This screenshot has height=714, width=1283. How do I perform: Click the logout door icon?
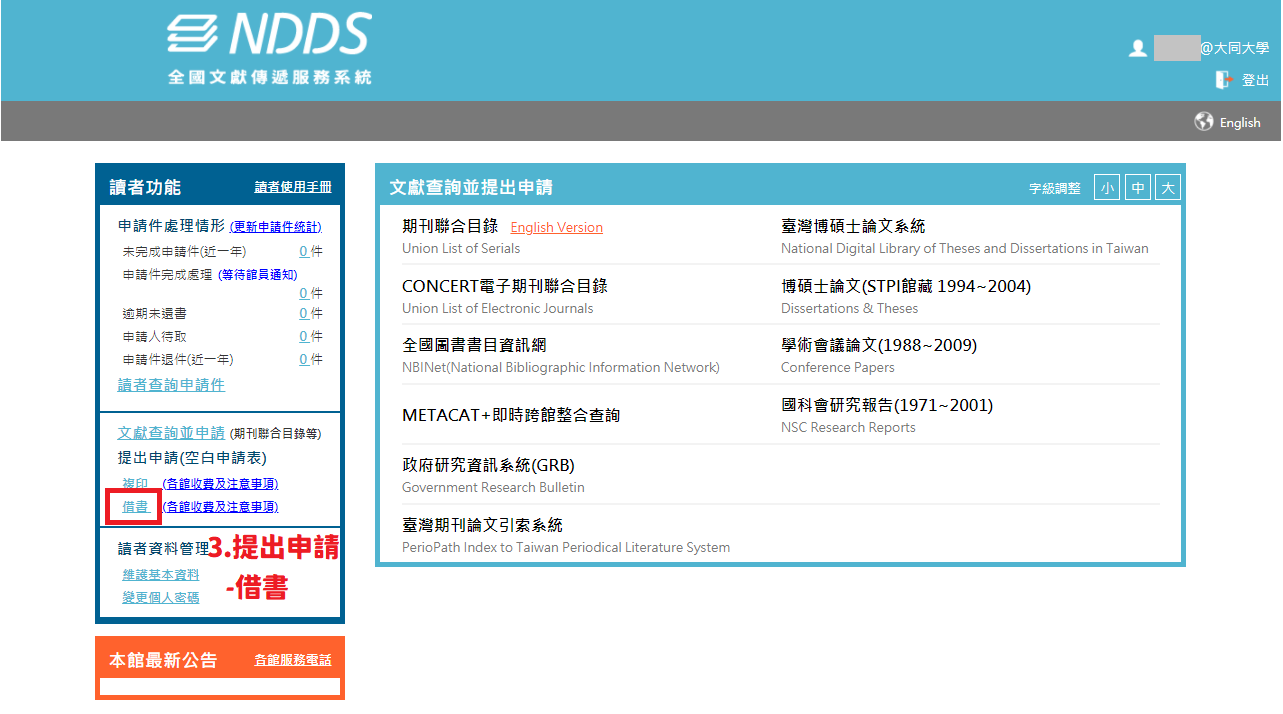[1223, 80]
